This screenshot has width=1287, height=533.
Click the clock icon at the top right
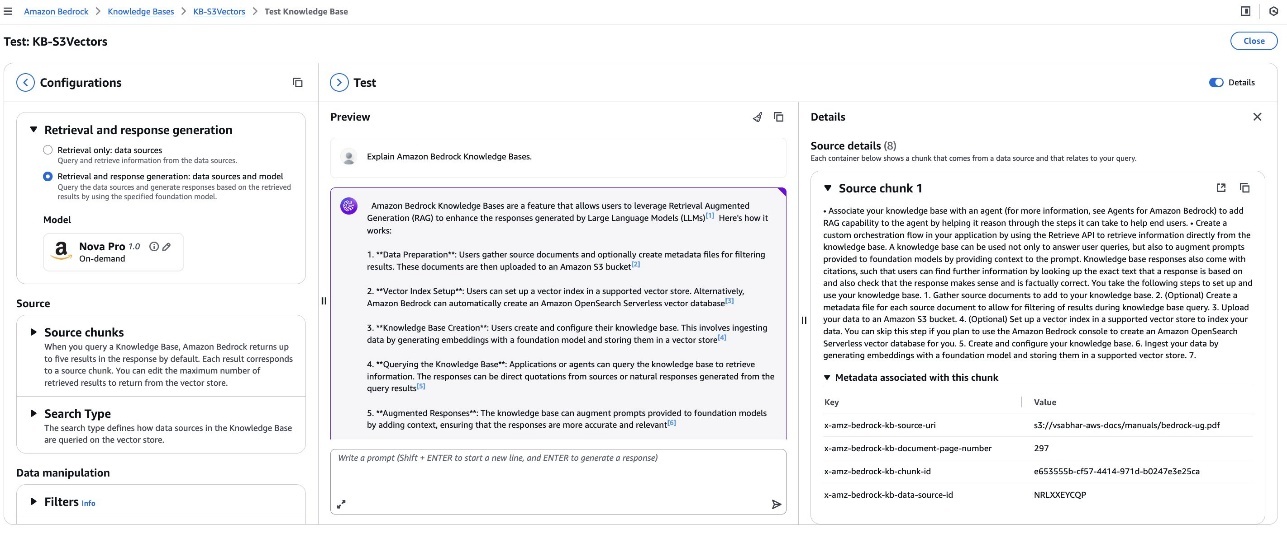[x=1274, y=11]
